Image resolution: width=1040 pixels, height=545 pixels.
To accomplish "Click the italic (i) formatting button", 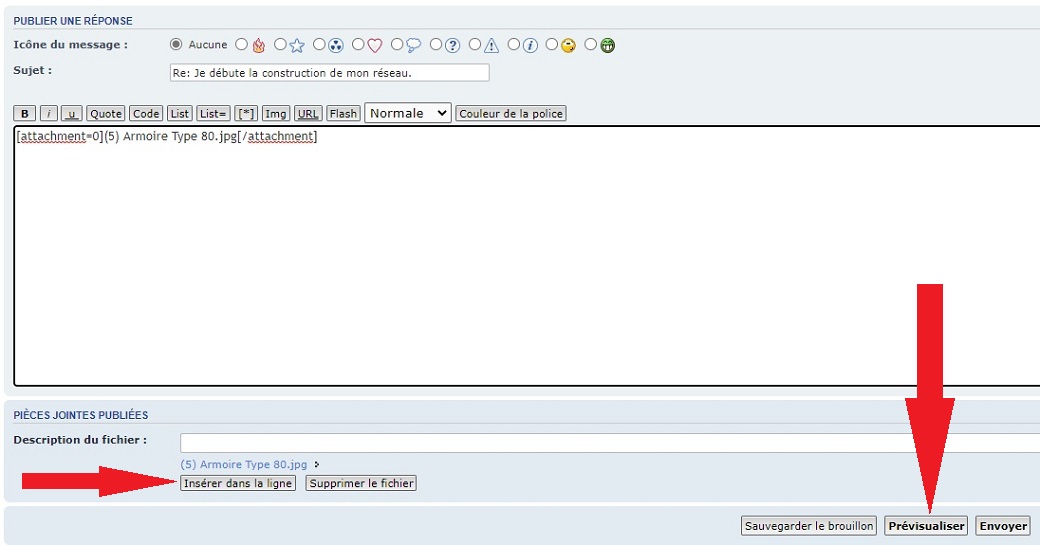I will click(48, 114).
